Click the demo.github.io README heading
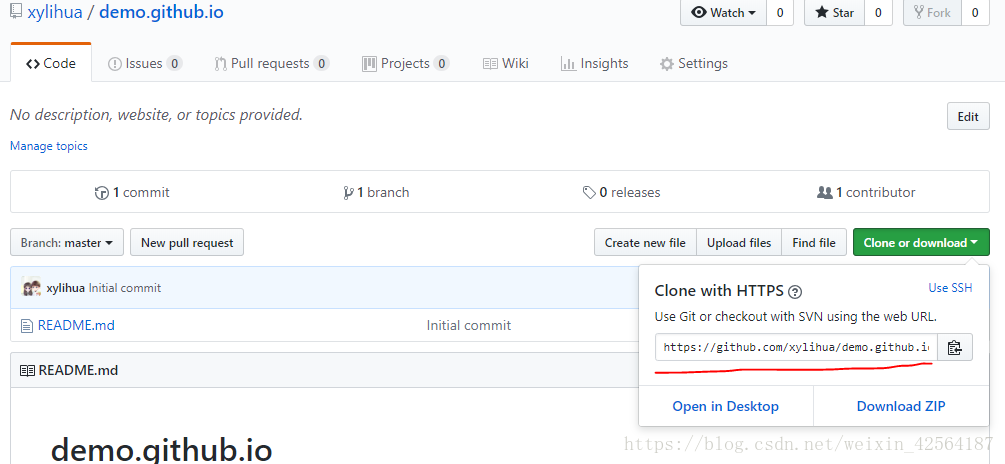1005x464 pixels. (x=162, y=449)
